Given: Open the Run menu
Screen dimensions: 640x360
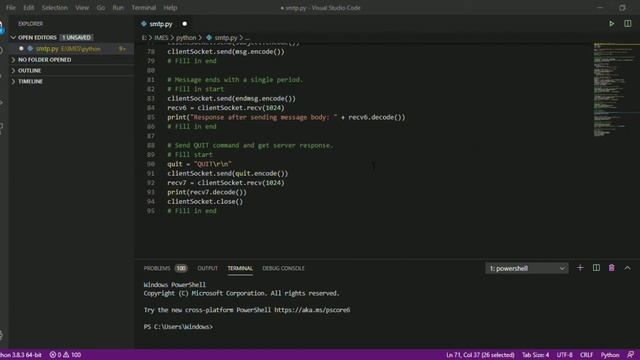Looking at the screenshot, I should pos(118,8).
